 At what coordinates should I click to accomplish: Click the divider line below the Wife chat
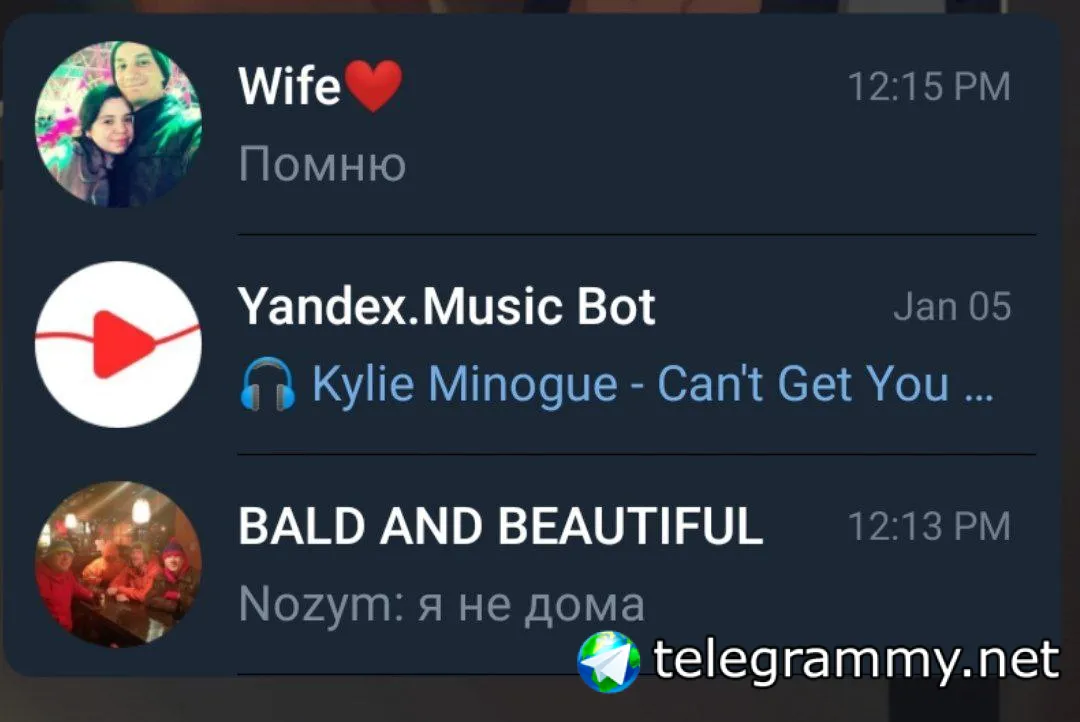[x=637, y=235]
